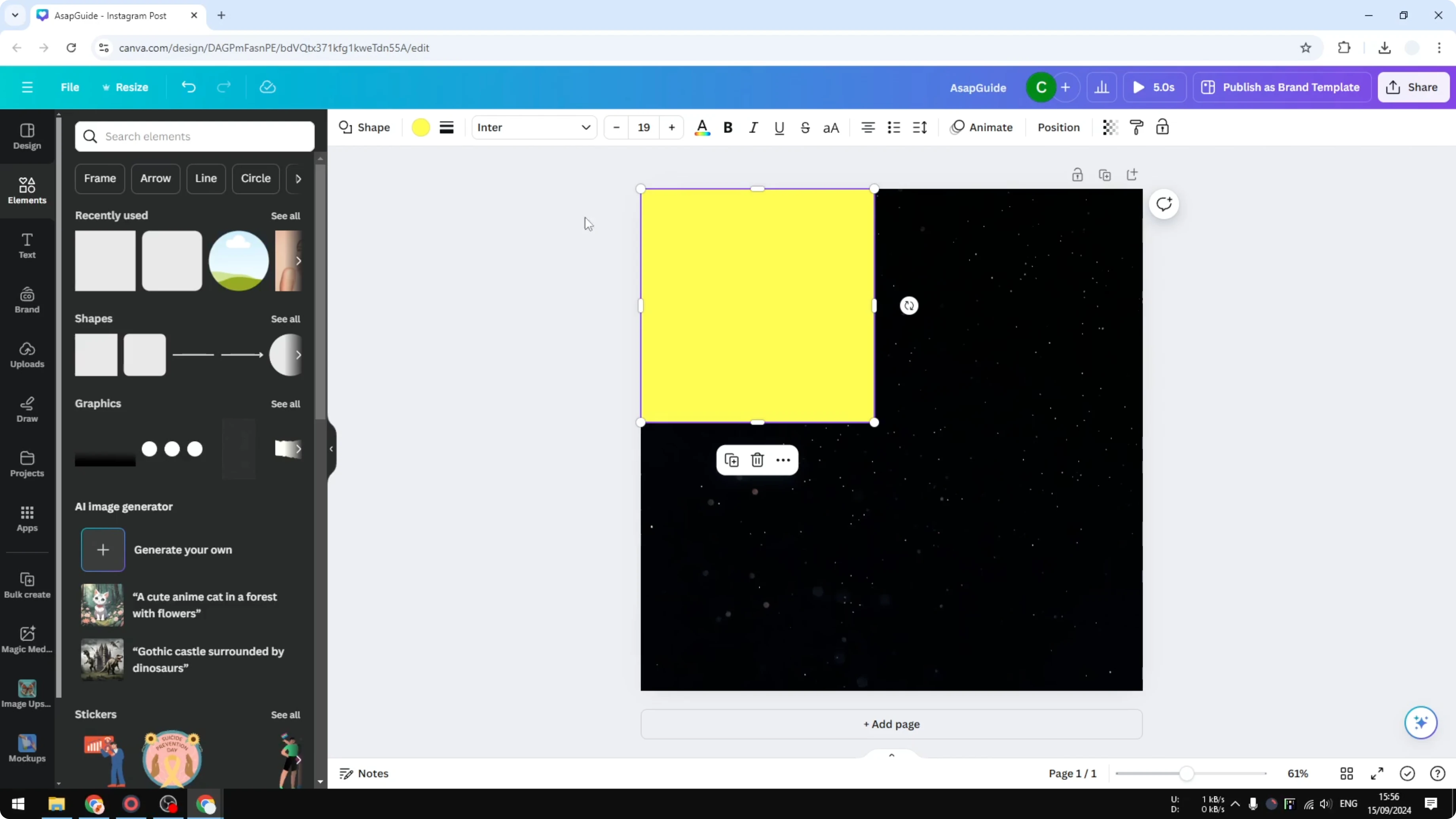This screenshot has width=1456, height=819.
Task: Toggle the bulleted list
Action: pyautogui.click(x=894, y=127)
